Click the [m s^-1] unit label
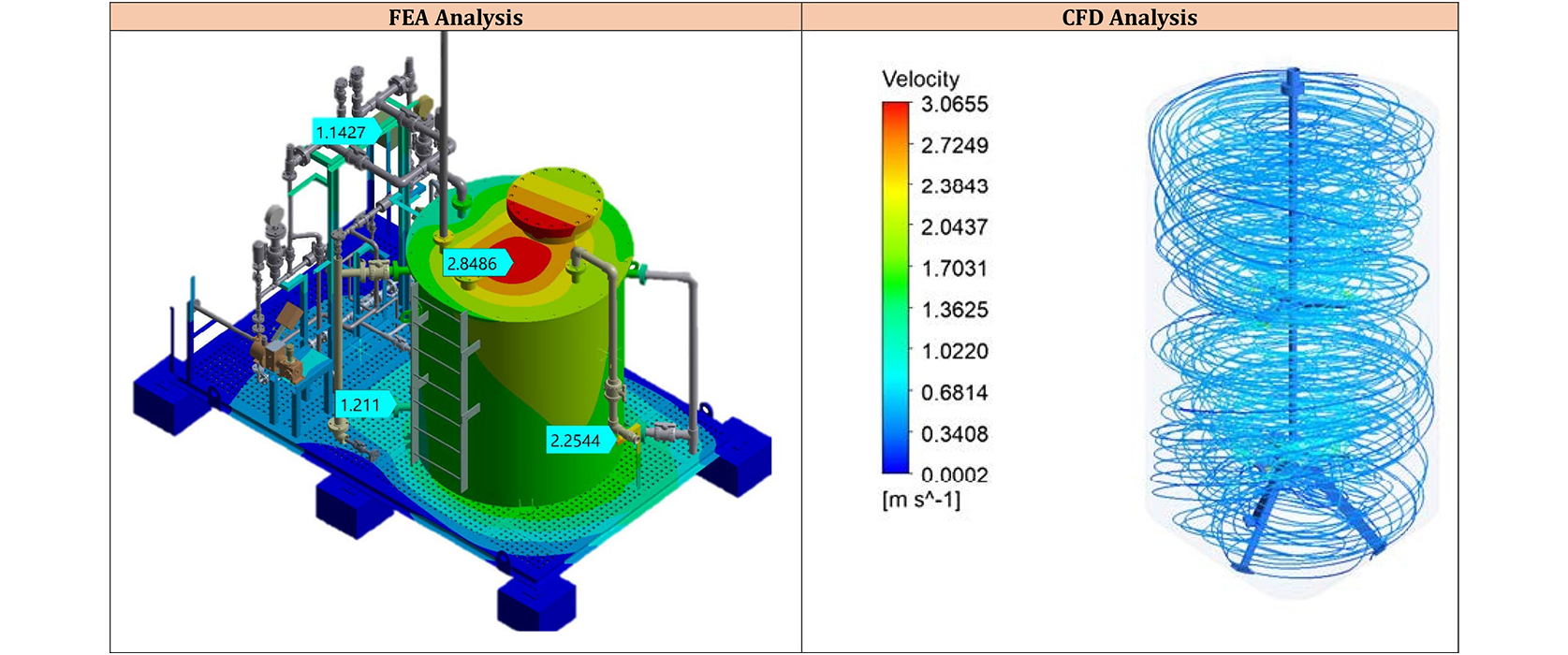 (x=921, y=500)
